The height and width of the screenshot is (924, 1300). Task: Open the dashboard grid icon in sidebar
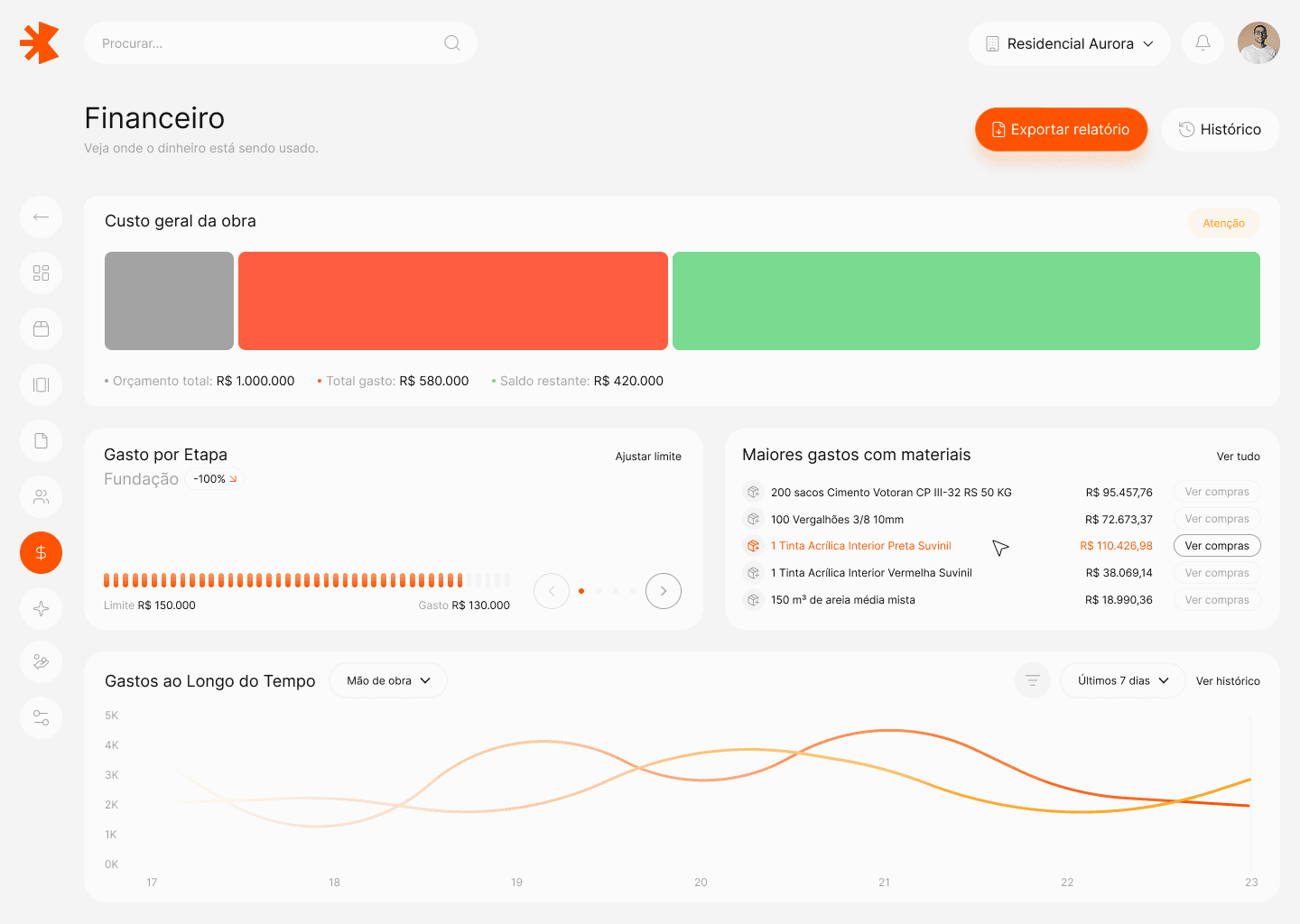pyautogui.click(x=41, y=273)
